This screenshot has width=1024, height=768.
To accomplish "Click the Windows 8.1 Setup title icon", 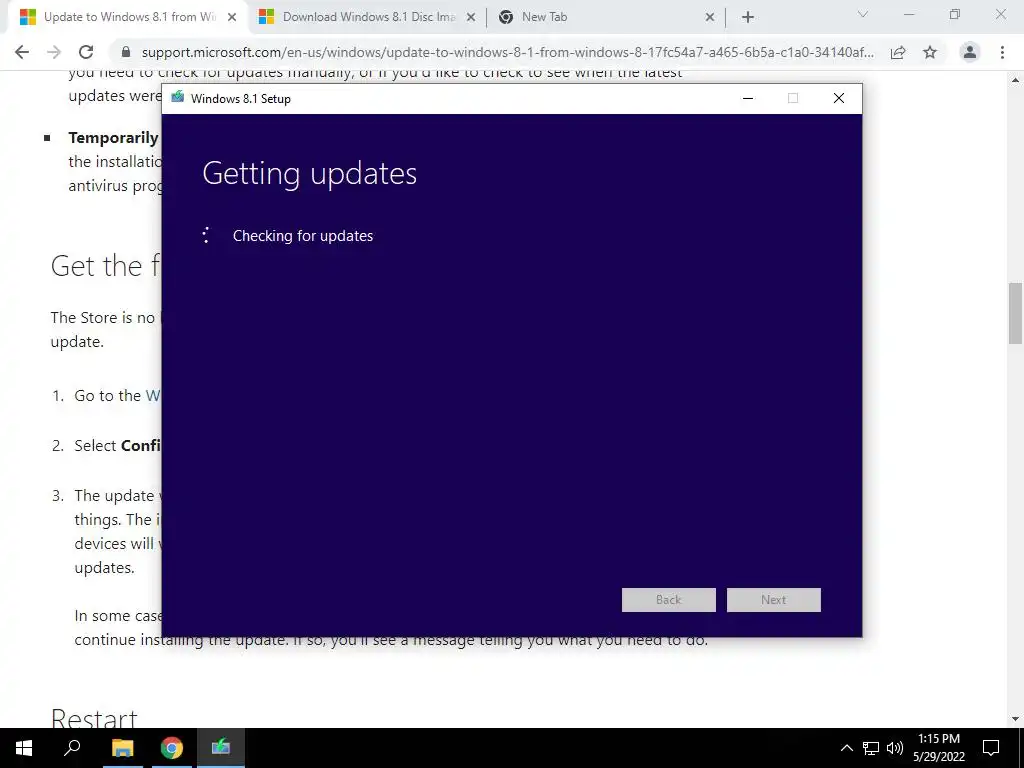I will point(177,98).
